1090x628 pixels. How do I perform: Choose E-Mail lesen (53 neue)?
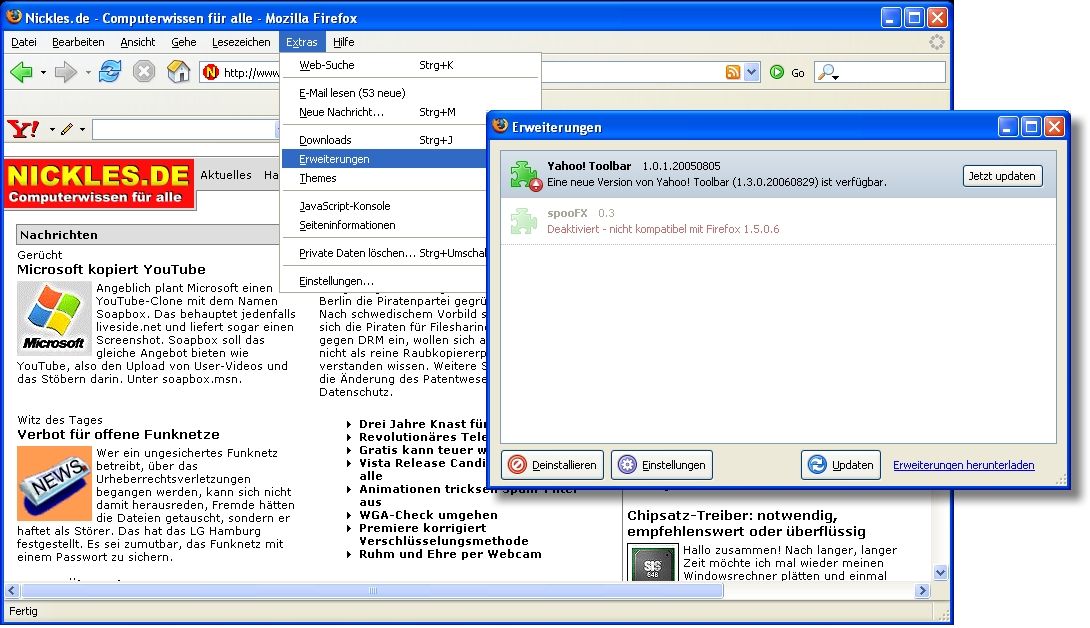pos(384,92)
